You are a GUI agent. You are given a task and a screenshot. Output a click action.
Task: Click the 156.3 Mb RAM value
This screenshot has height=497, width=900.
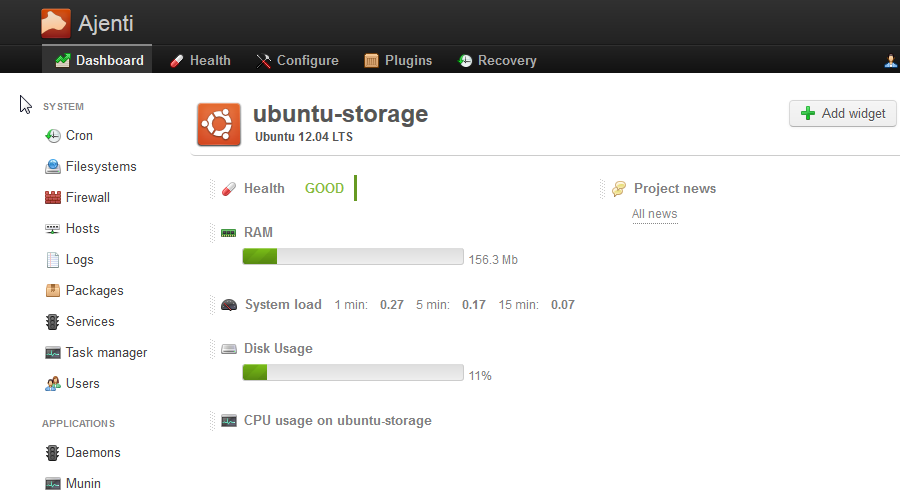coord(493,259)
